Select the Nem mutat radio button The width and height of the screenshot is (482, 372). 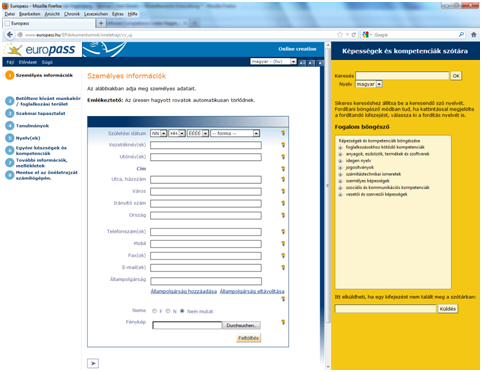point(182,311)
